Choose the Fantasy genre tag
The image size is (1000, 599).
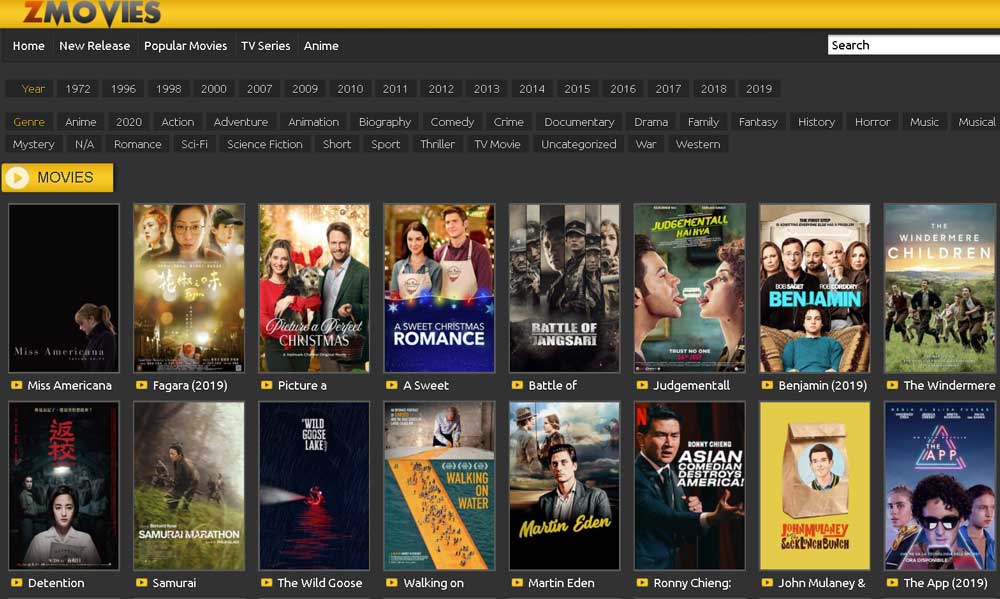[x=758, y=122]
